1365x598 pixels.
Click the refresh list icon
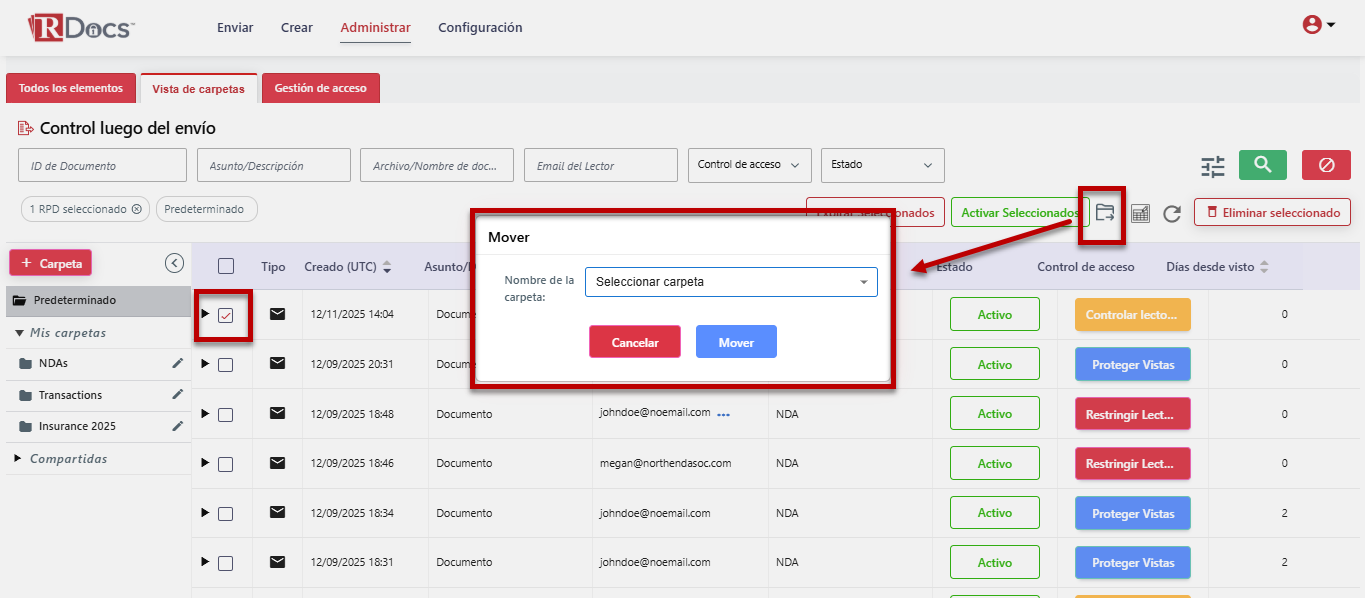coord(1172,213)
